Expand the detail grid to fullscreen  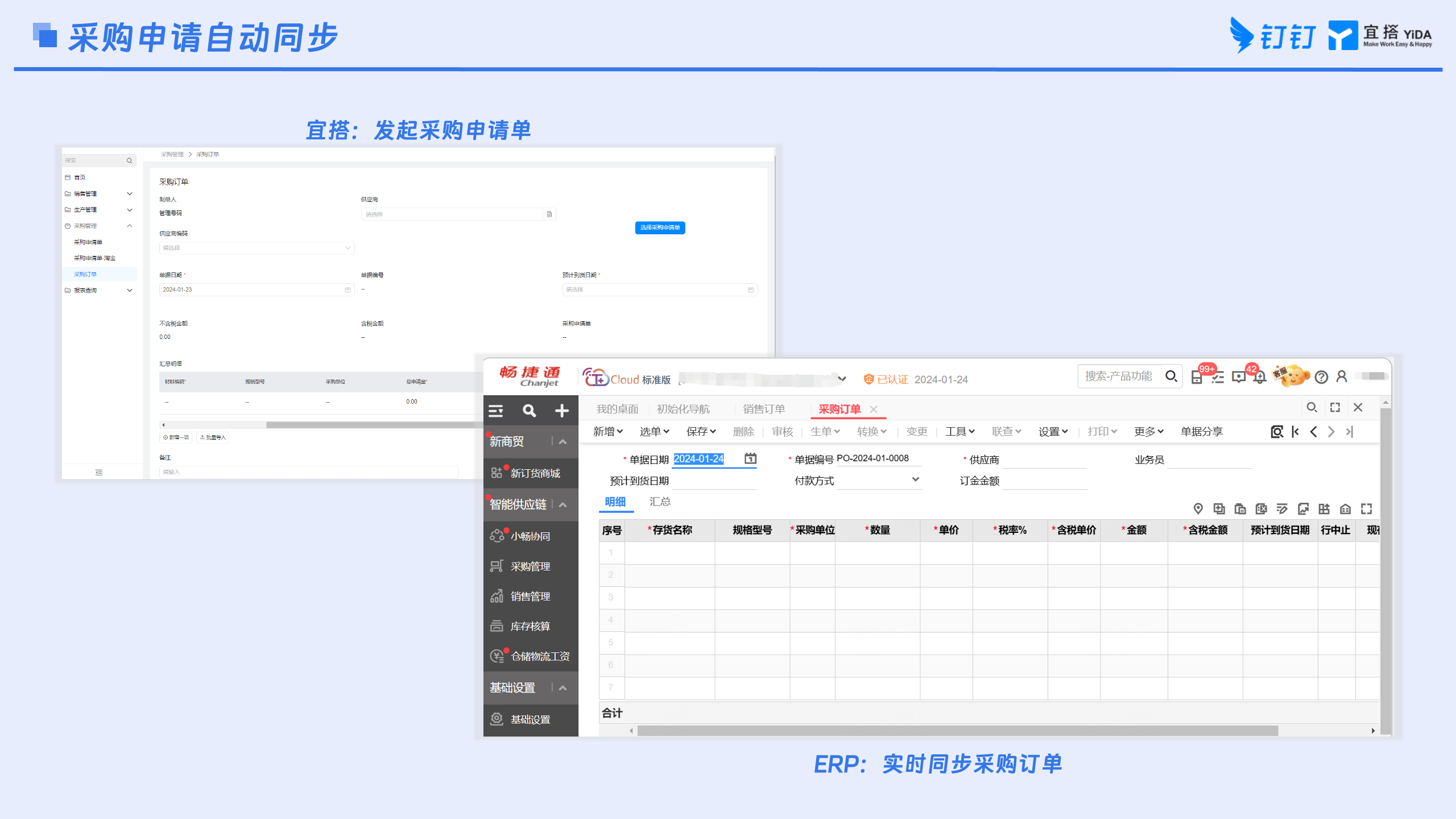point(1366,508)
